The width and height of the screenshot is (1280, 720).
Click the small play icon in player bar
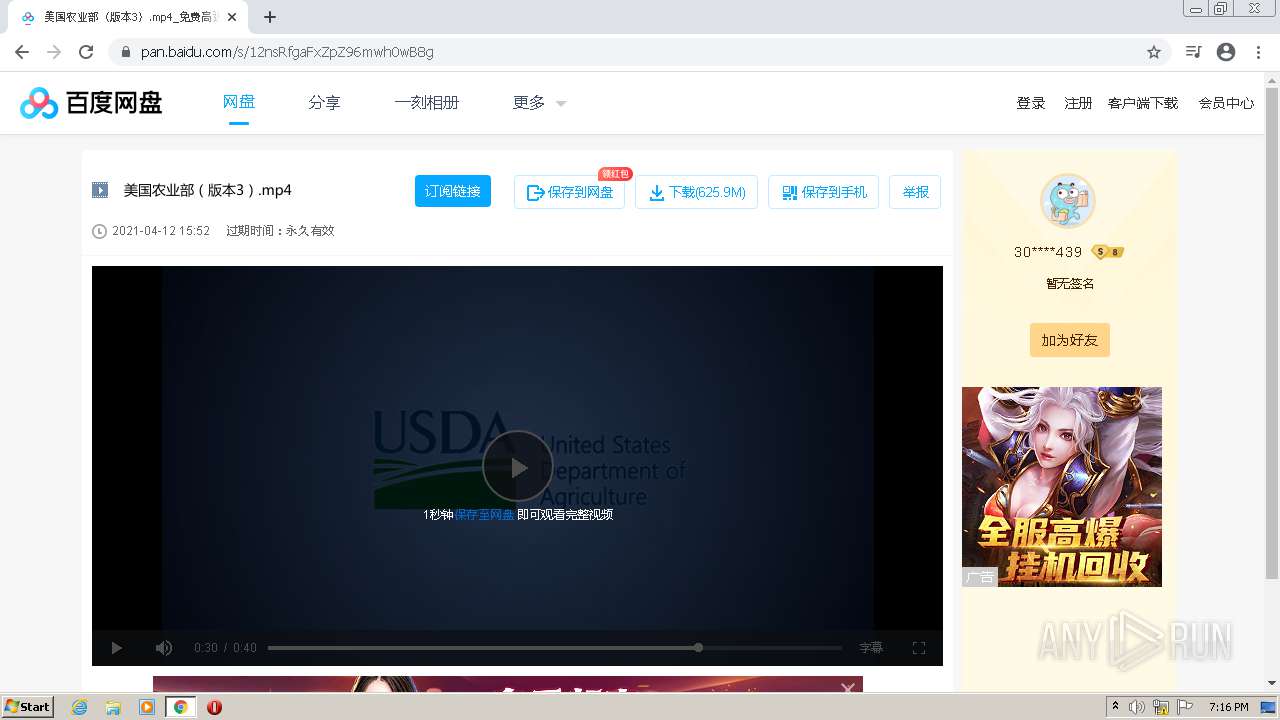click(116, 648)
